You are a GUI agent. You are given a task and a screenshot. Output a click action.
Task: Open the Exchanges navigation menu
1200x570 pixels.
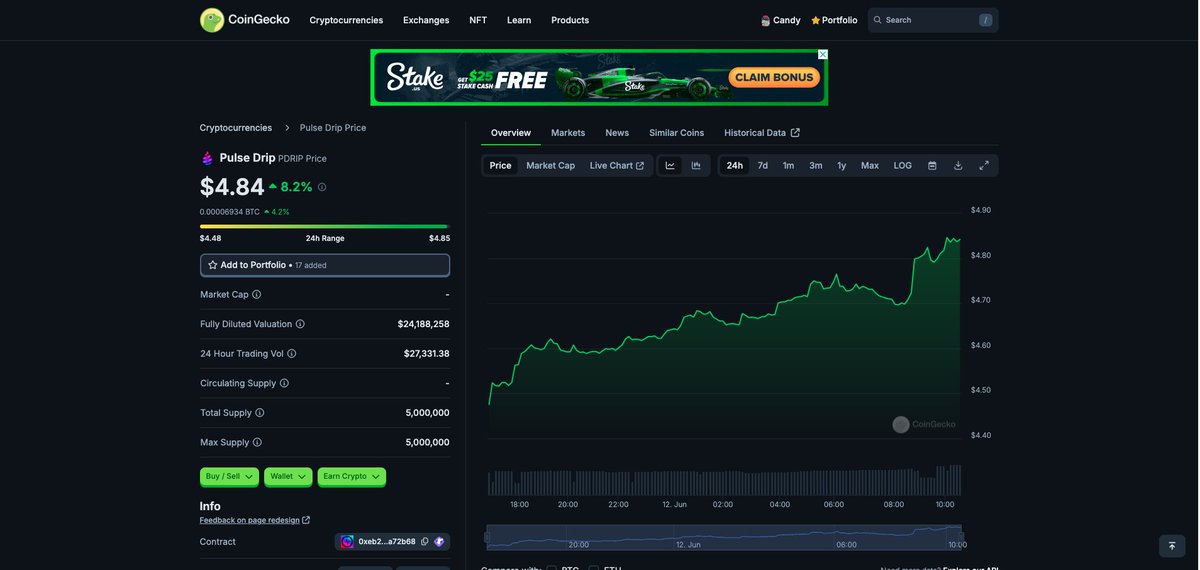point(426,20)
